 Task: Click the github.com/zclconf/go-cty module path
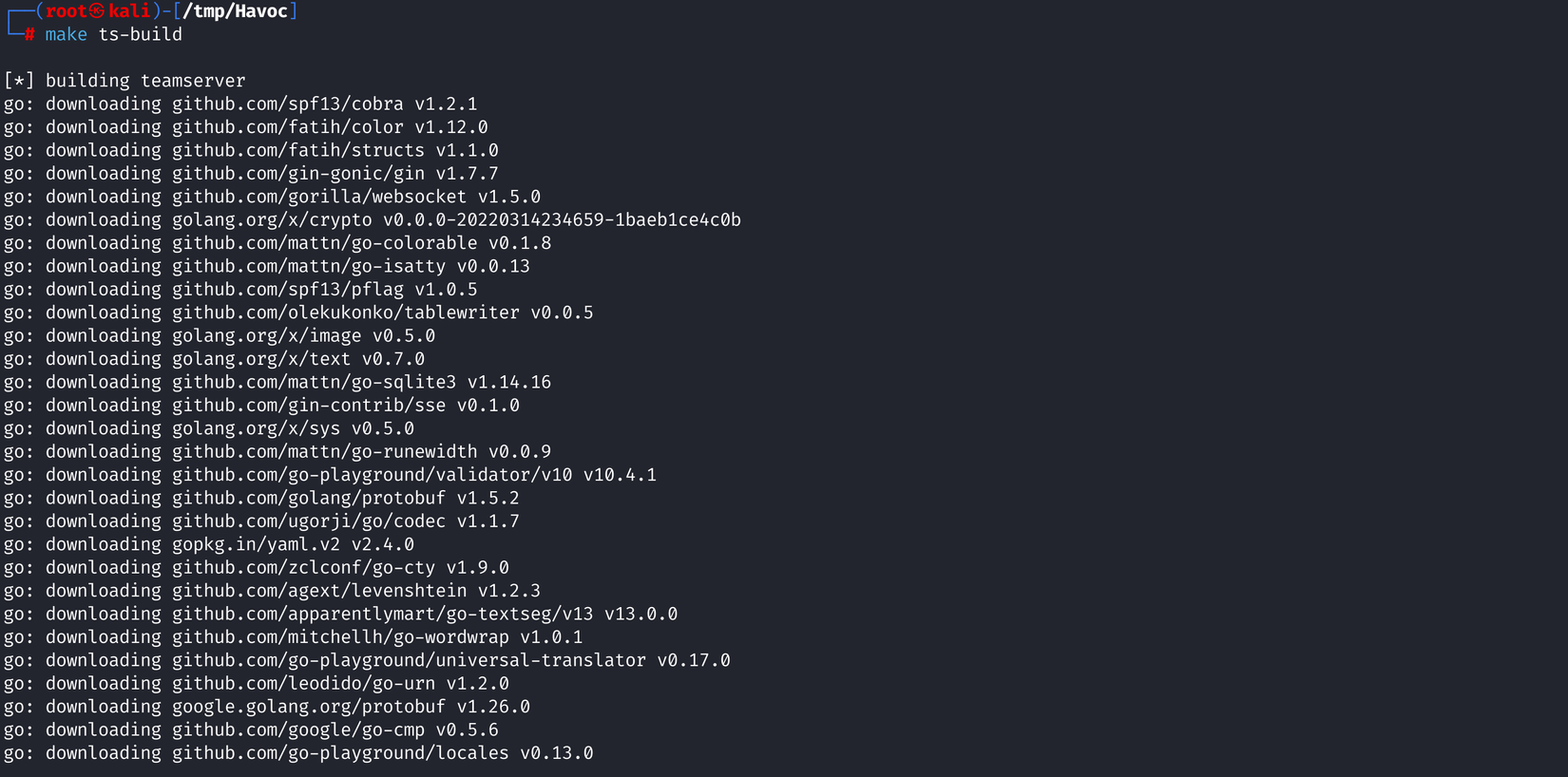303,568
